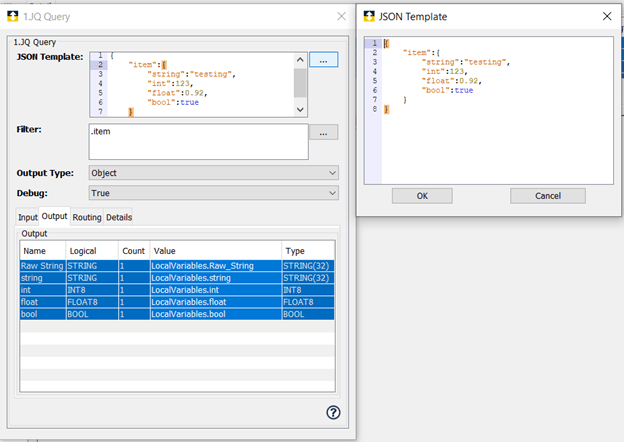Click the Count column header
Screen dimensions: 624x442
coord(134,251)
